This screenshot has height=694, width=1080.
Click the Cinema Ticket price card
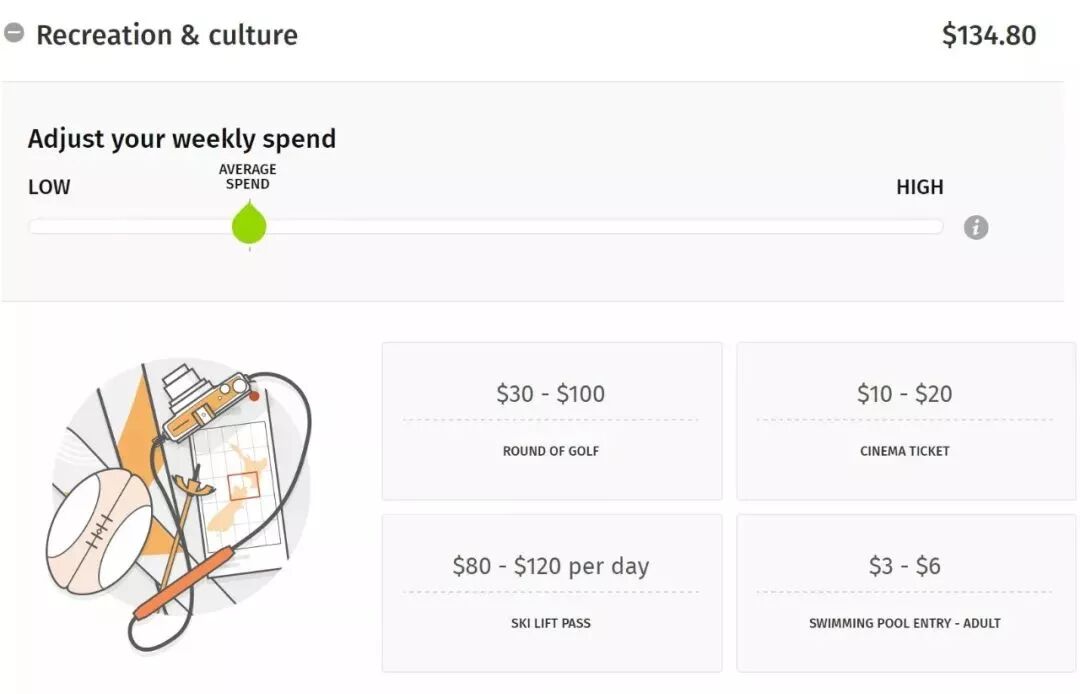(x=905, y=421)
